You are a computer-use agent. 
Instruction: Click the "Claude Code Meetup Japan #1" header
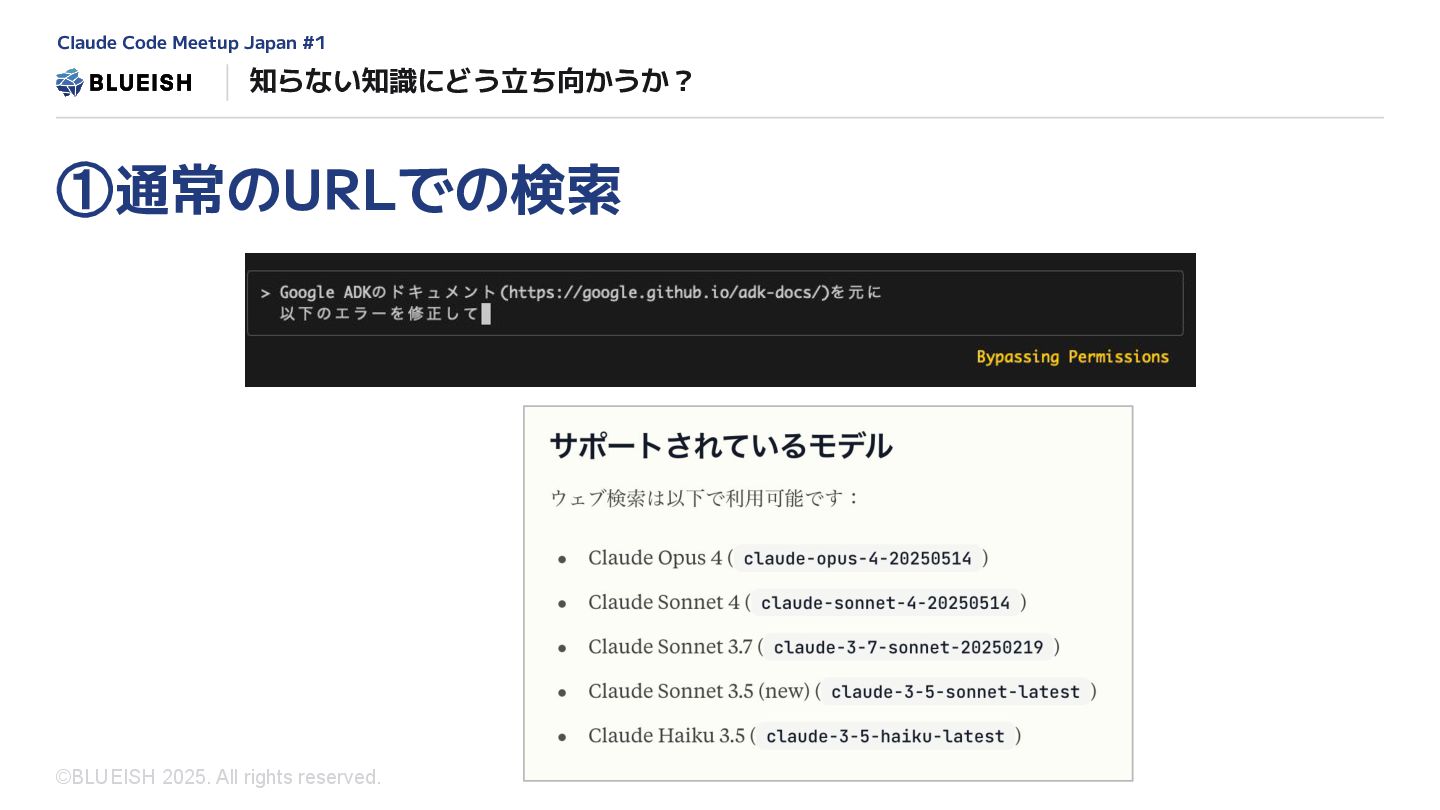point(191,43)
